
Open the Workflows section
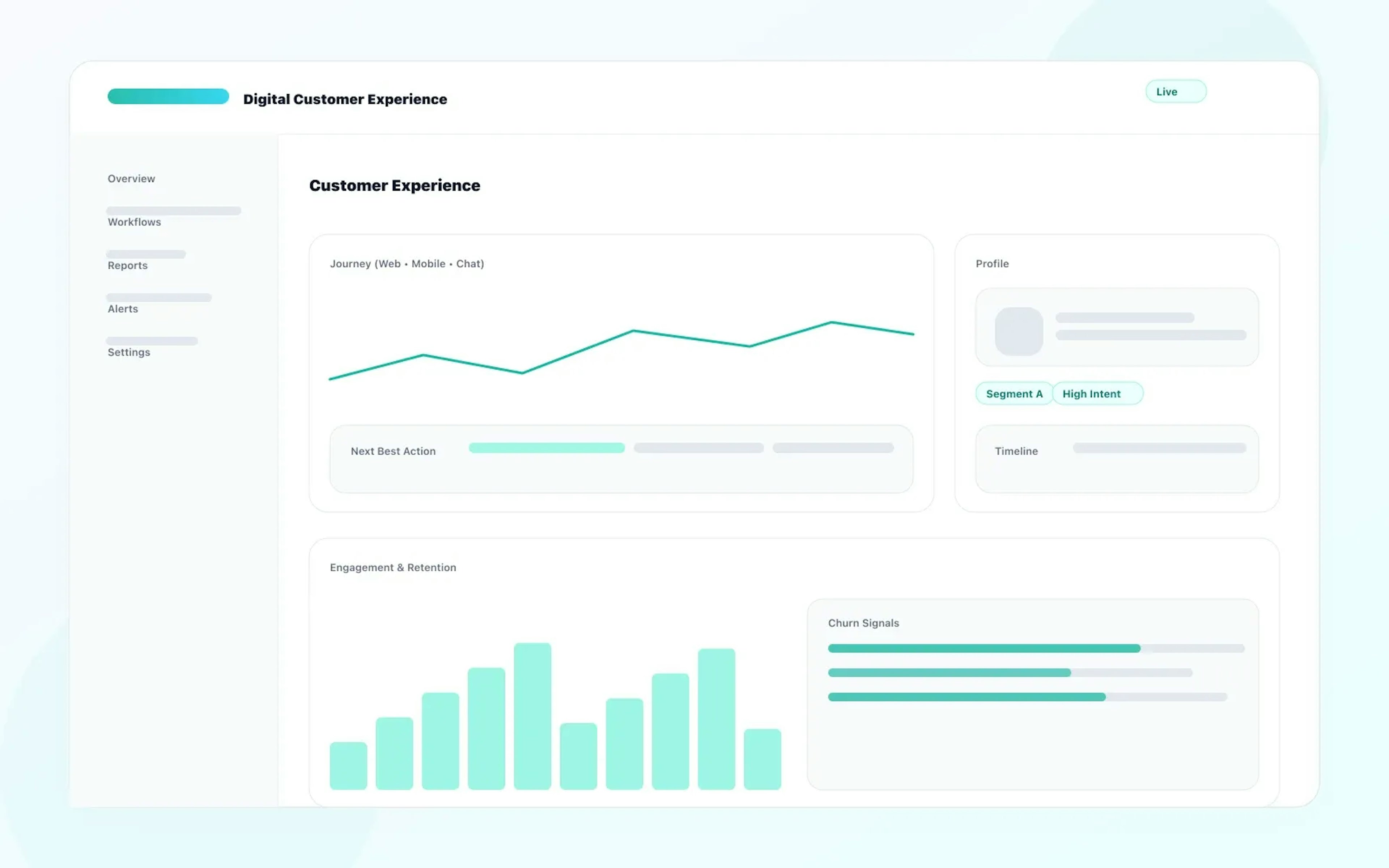134,222
